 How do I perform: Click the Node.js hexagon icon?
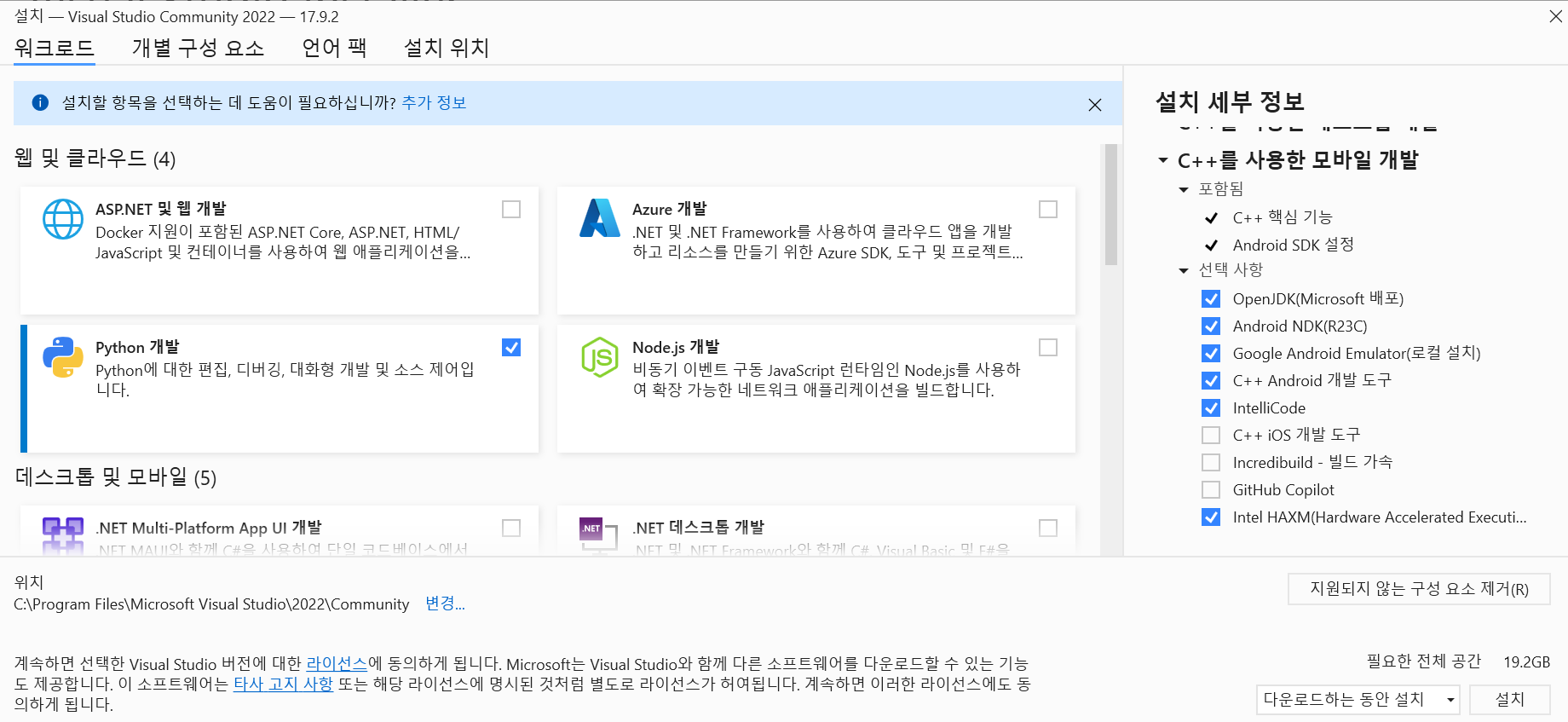[600, 357]
